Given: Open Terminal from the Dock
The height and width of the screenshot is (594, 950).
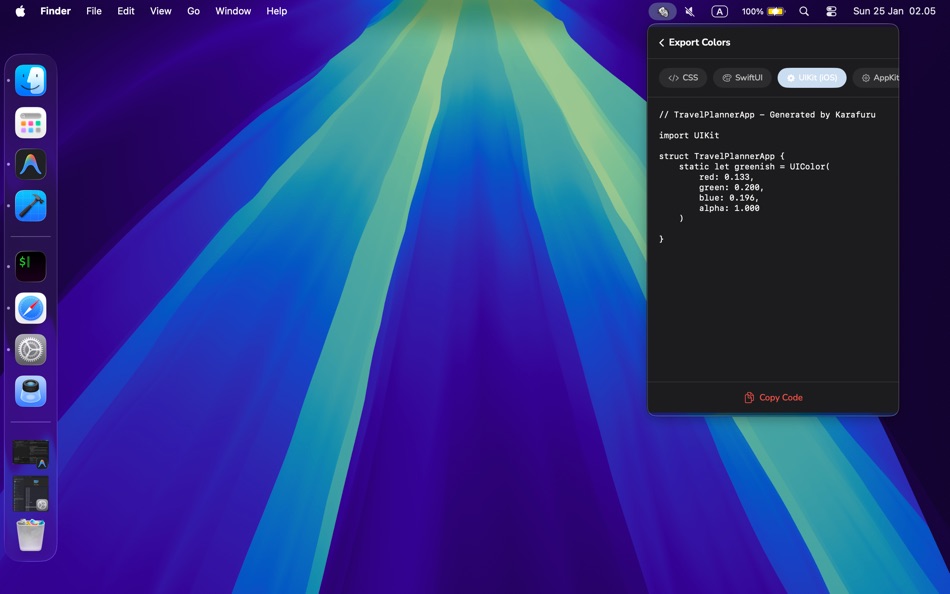Looking at the screenshot, I should pos(30,266).
